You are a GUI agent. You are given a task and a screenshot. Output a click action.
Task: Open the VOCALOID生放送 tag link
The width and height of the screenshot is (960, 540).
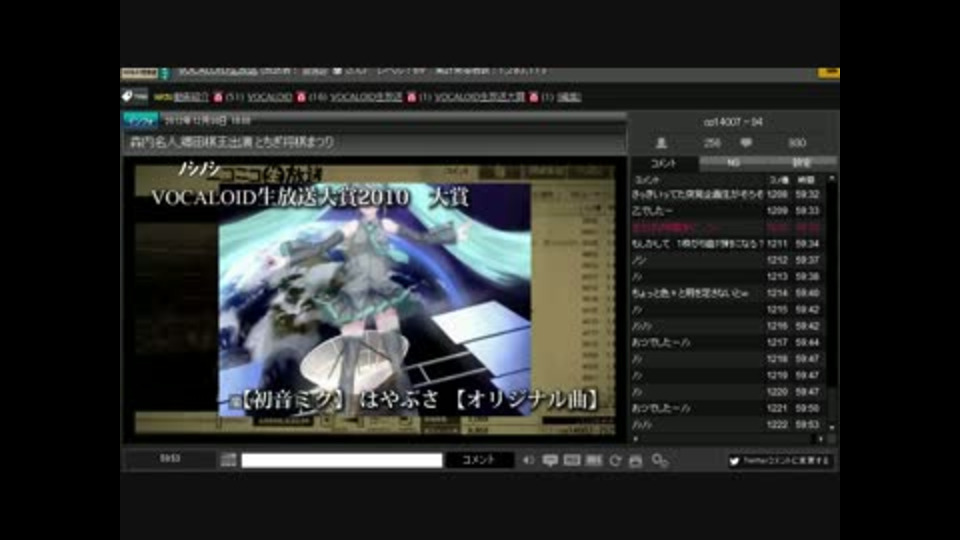pos(366,97)
